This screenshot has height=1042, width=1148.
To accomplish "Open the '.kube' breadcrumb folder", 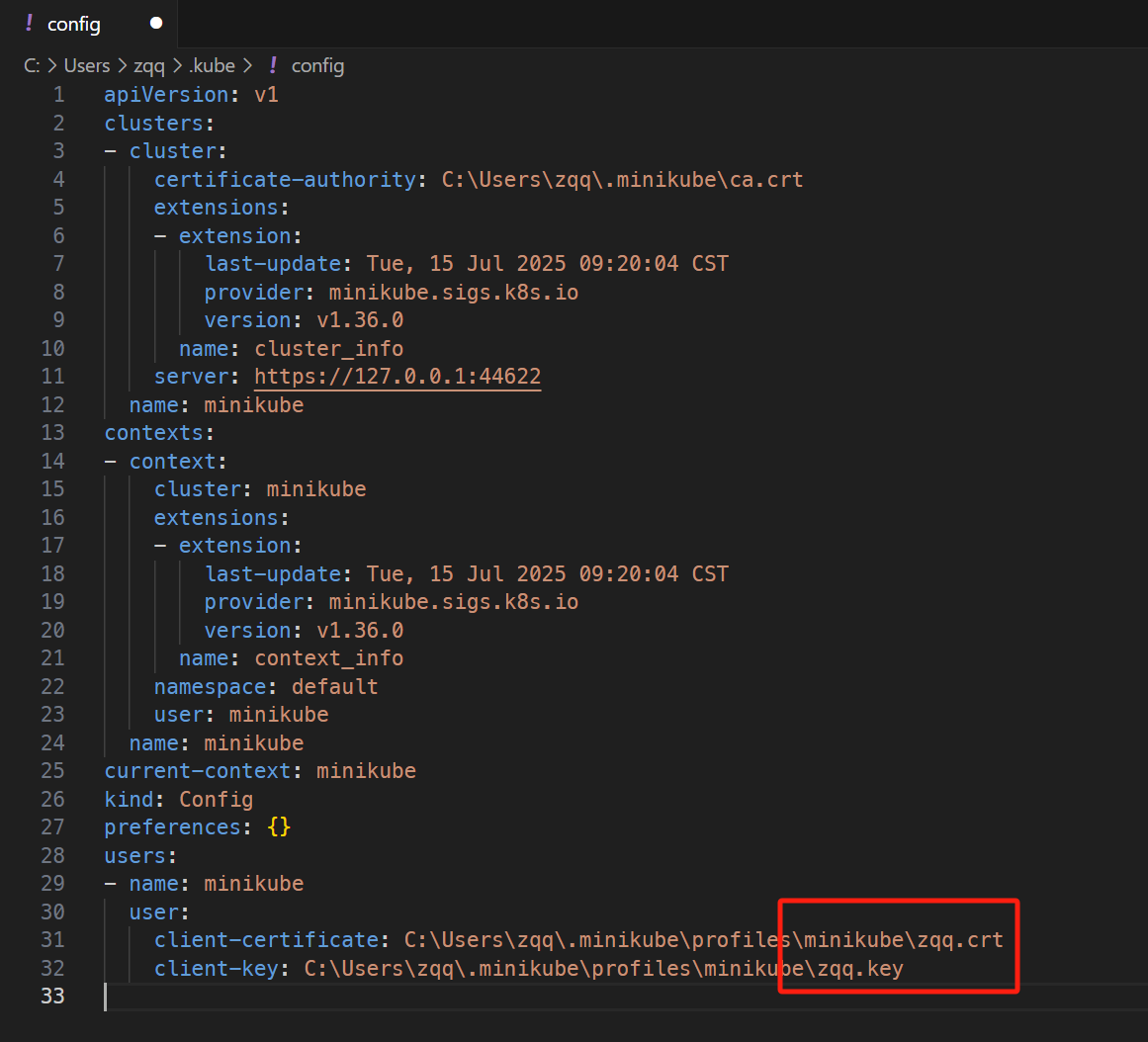I will [x=213, y=66].
